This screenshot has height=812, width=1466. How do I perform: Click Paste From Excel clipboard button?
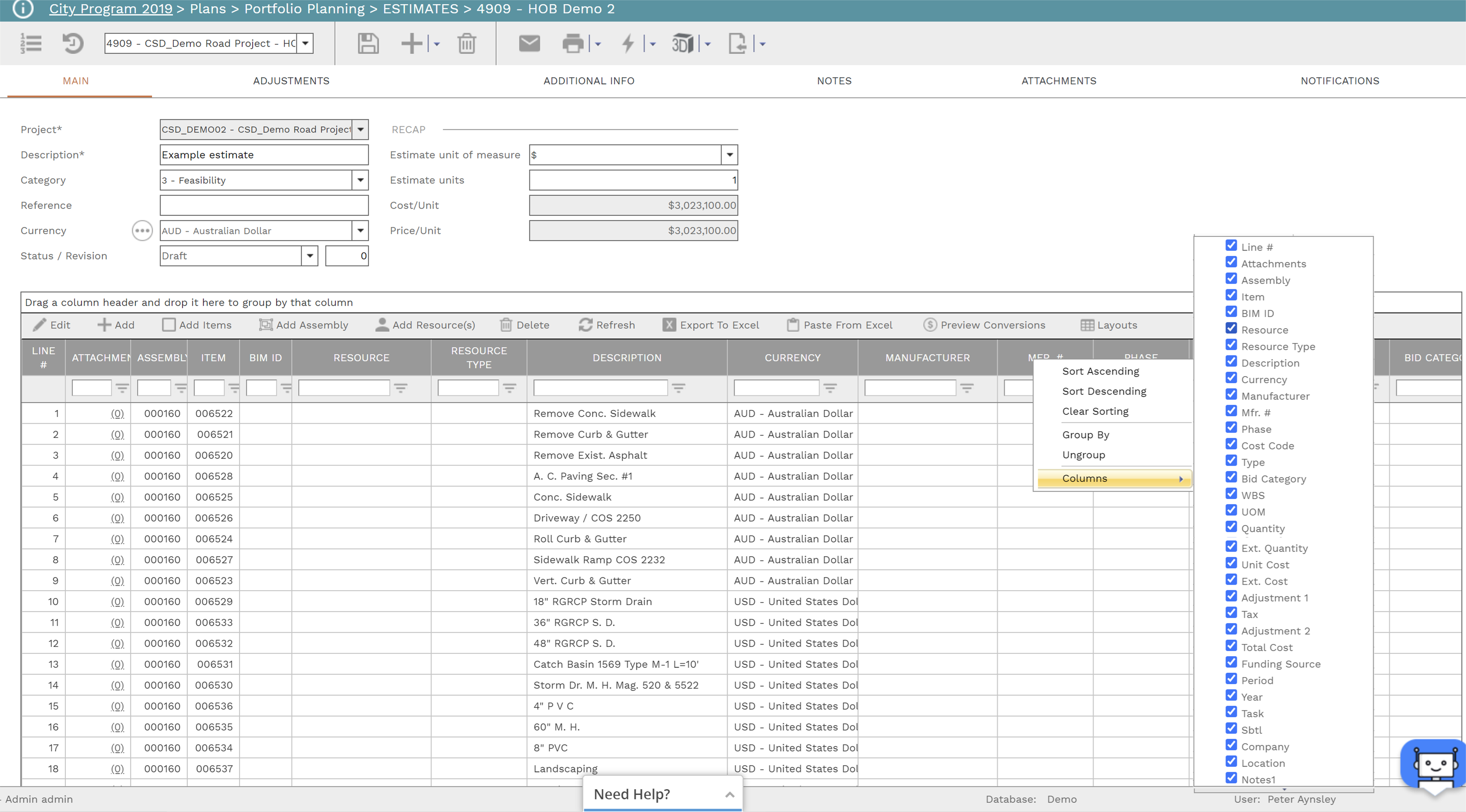840,325
